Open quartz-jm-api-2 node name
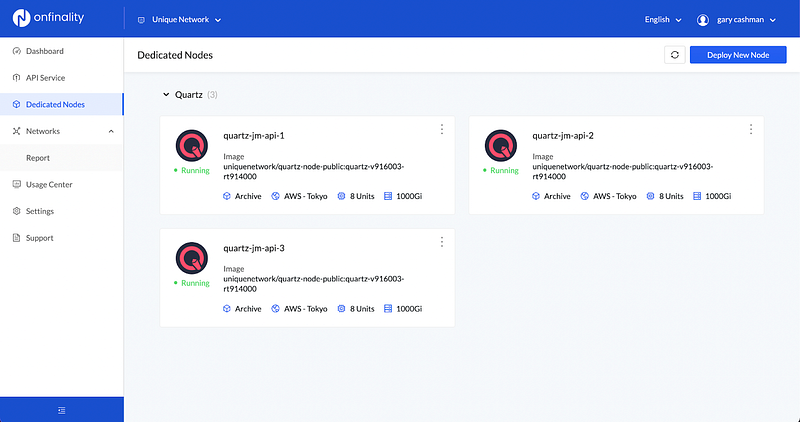The height and width of the screenshot is (422, 800). [563, 136]
